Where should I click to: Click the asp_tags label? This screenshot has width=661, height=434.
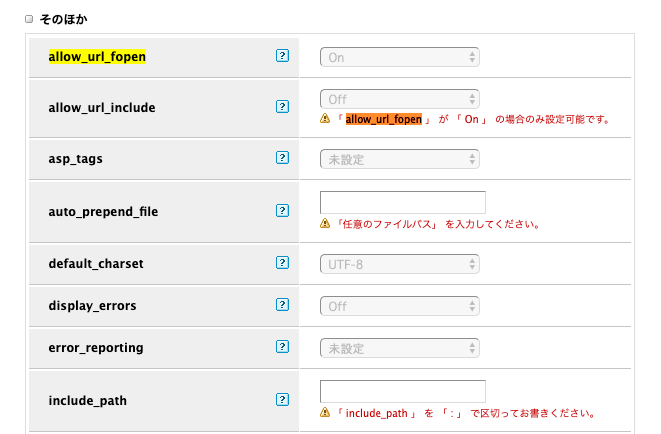75,159
